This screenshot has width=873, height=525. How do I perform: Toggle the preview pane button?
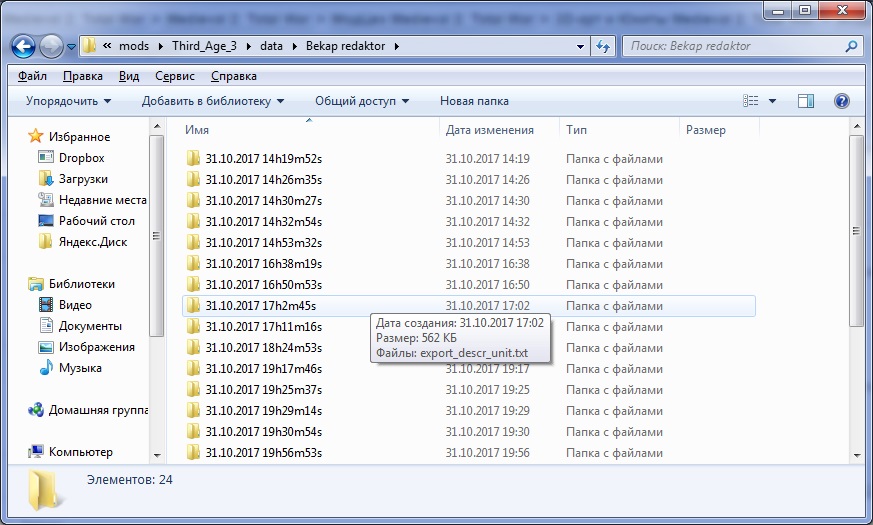[x=805, y=101]
